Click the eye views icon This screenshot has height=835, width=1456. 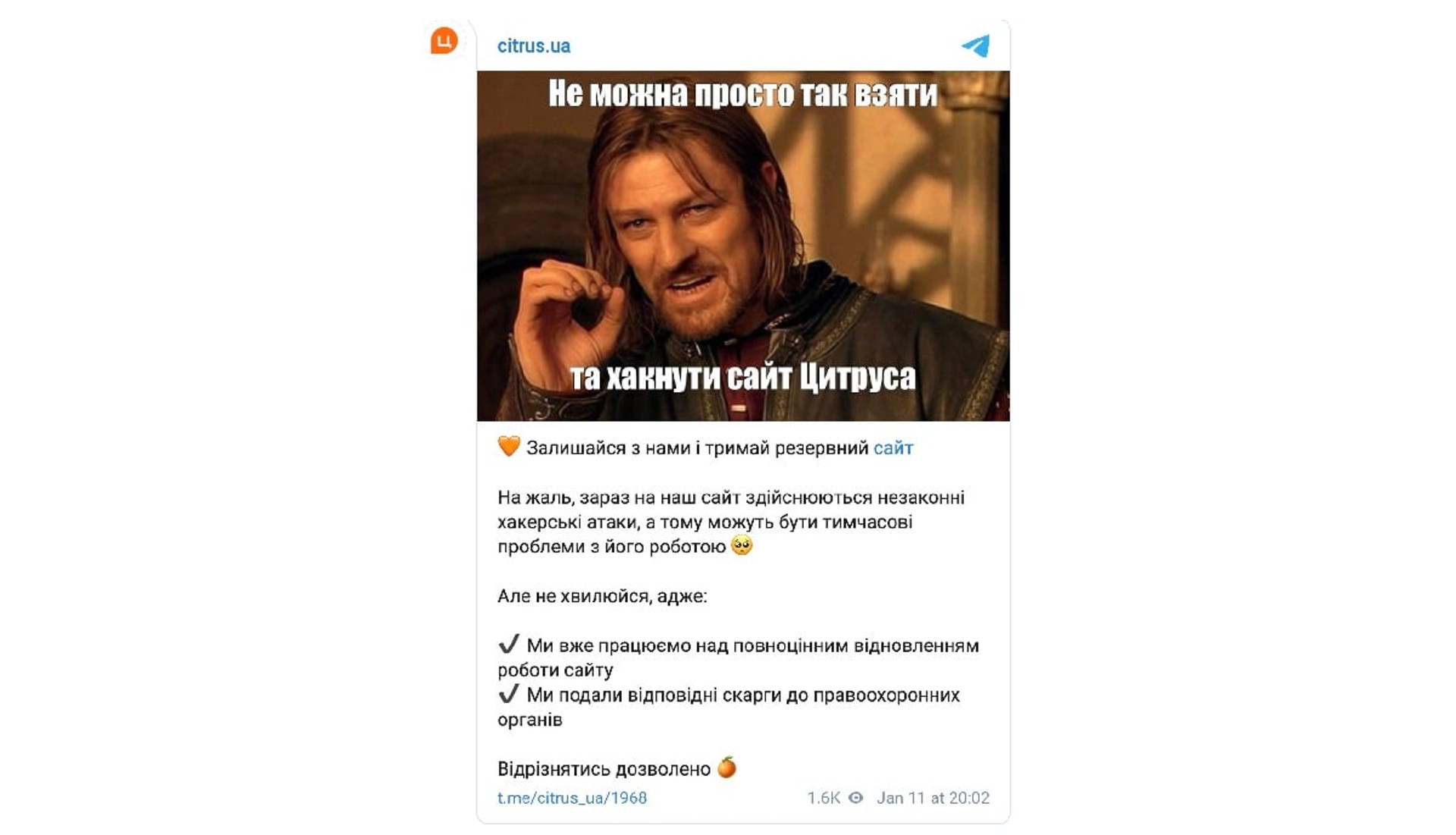855,798
